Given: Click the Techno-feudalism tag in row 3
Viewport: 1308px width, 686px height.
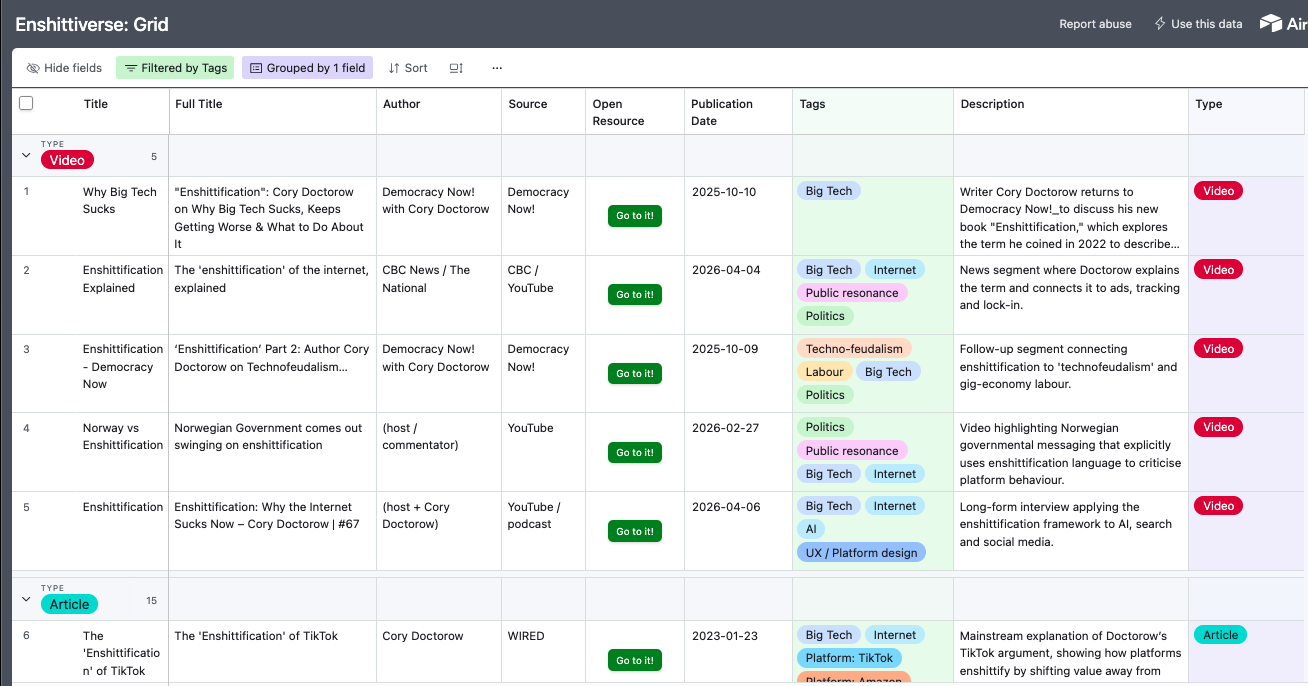Looking at the screenshot, I should click(x=854, y=349).
